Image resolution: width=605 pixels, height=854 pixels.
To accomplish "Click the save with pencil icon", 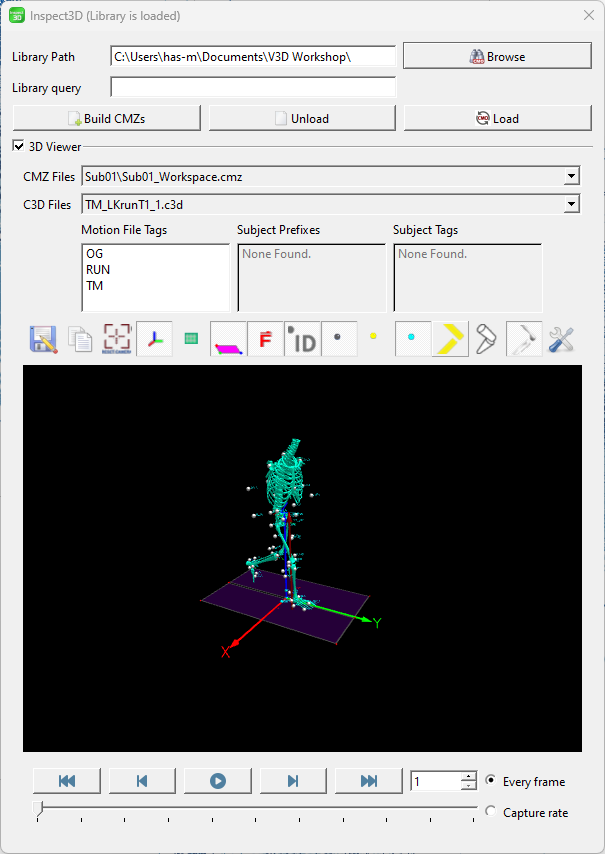I will click(44, 339).
